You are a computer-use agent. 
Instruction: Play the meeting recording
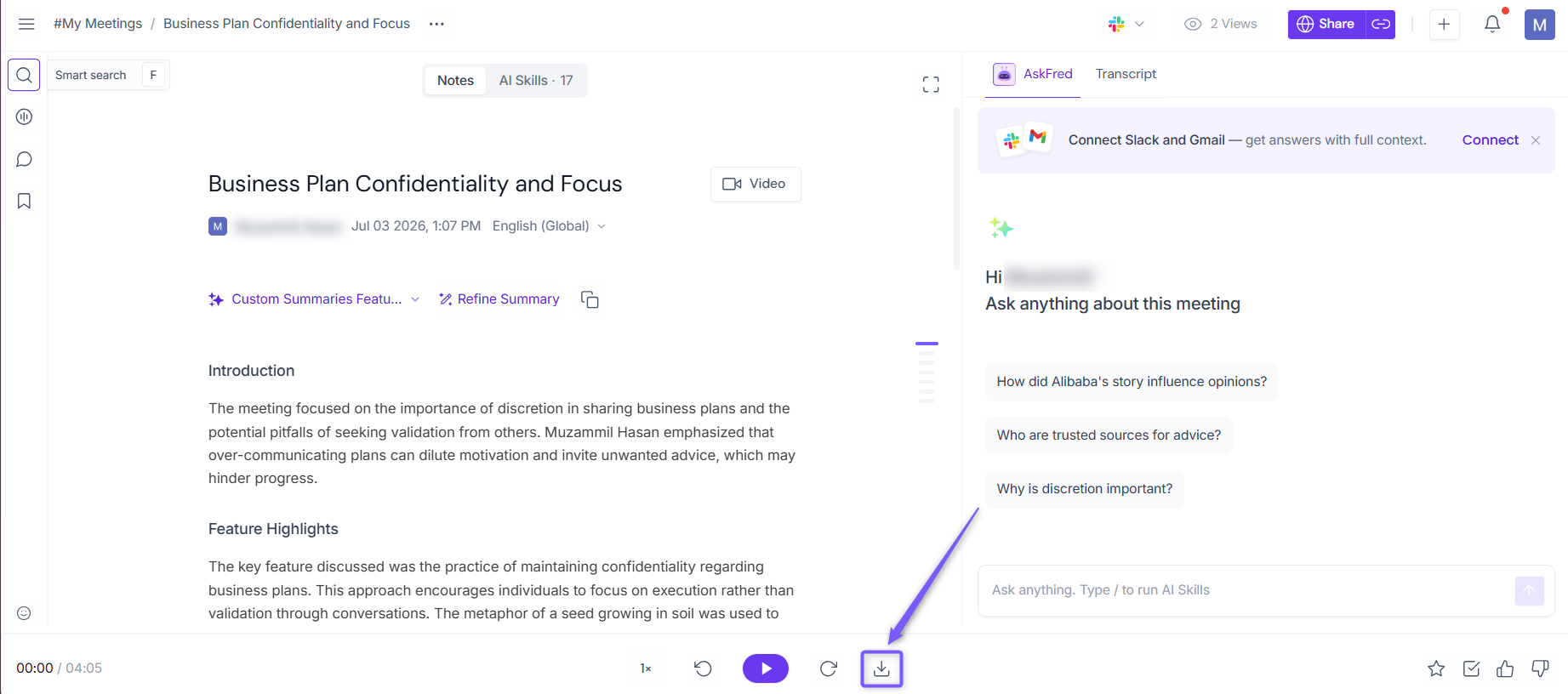766,668
